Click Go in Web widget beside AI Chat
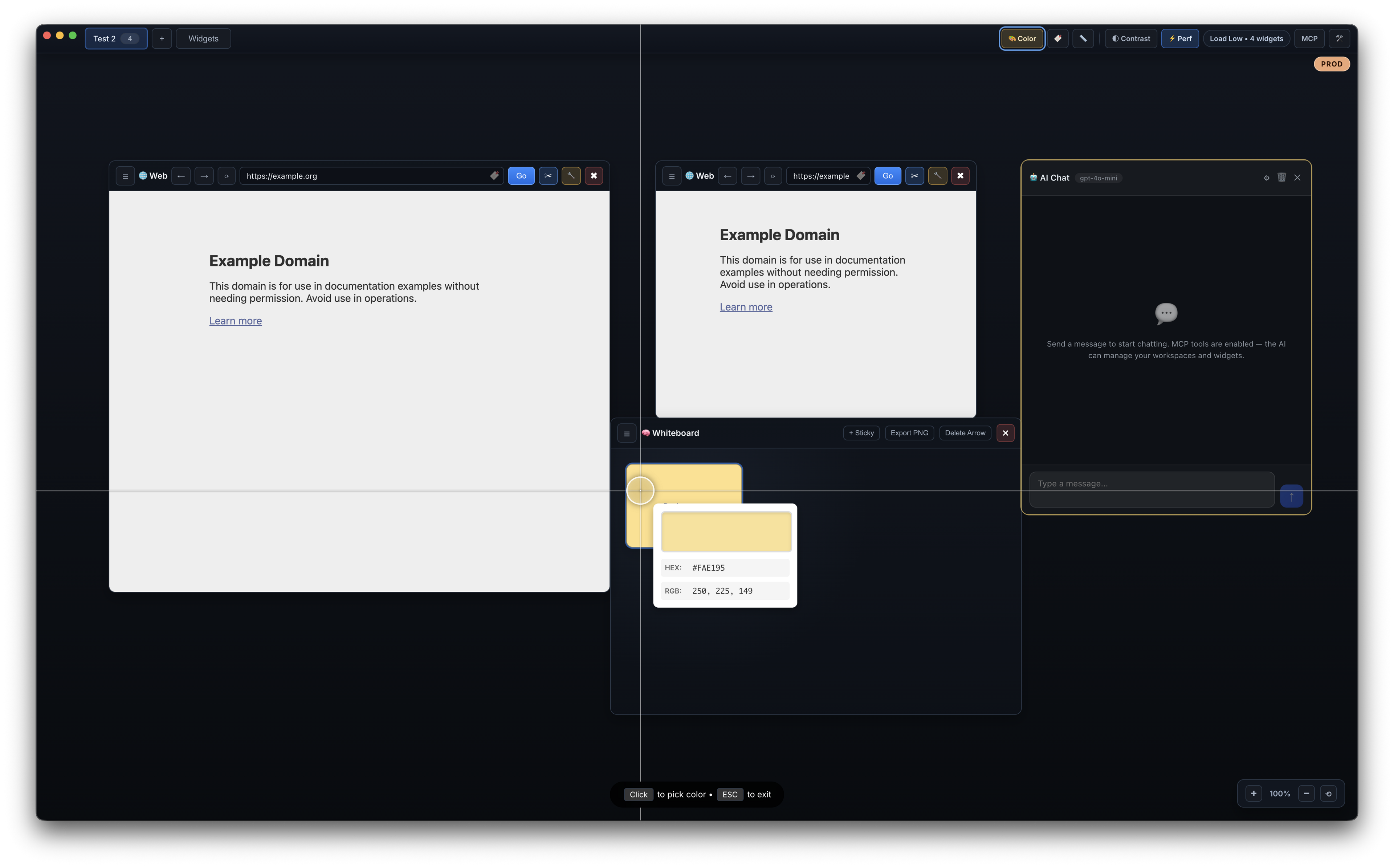 887,176
